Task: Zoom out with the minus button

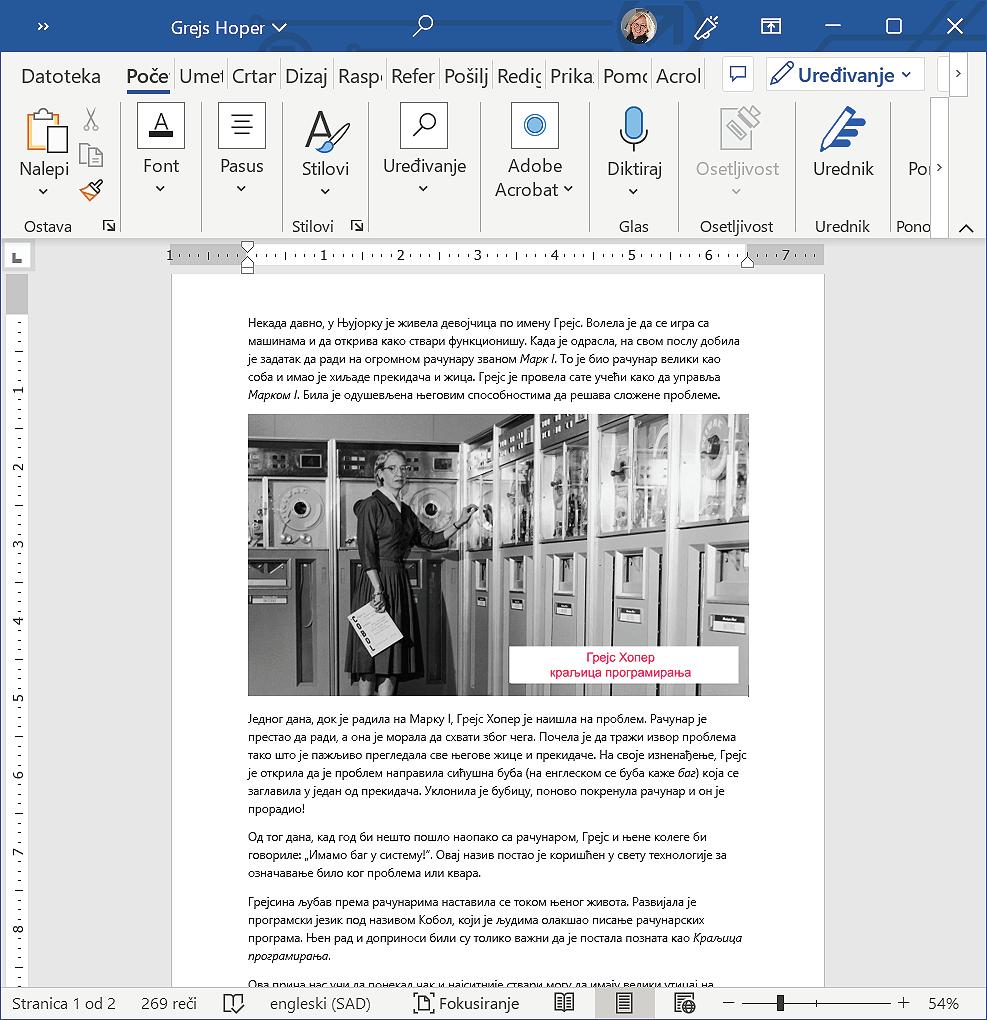Action: 729,1003
